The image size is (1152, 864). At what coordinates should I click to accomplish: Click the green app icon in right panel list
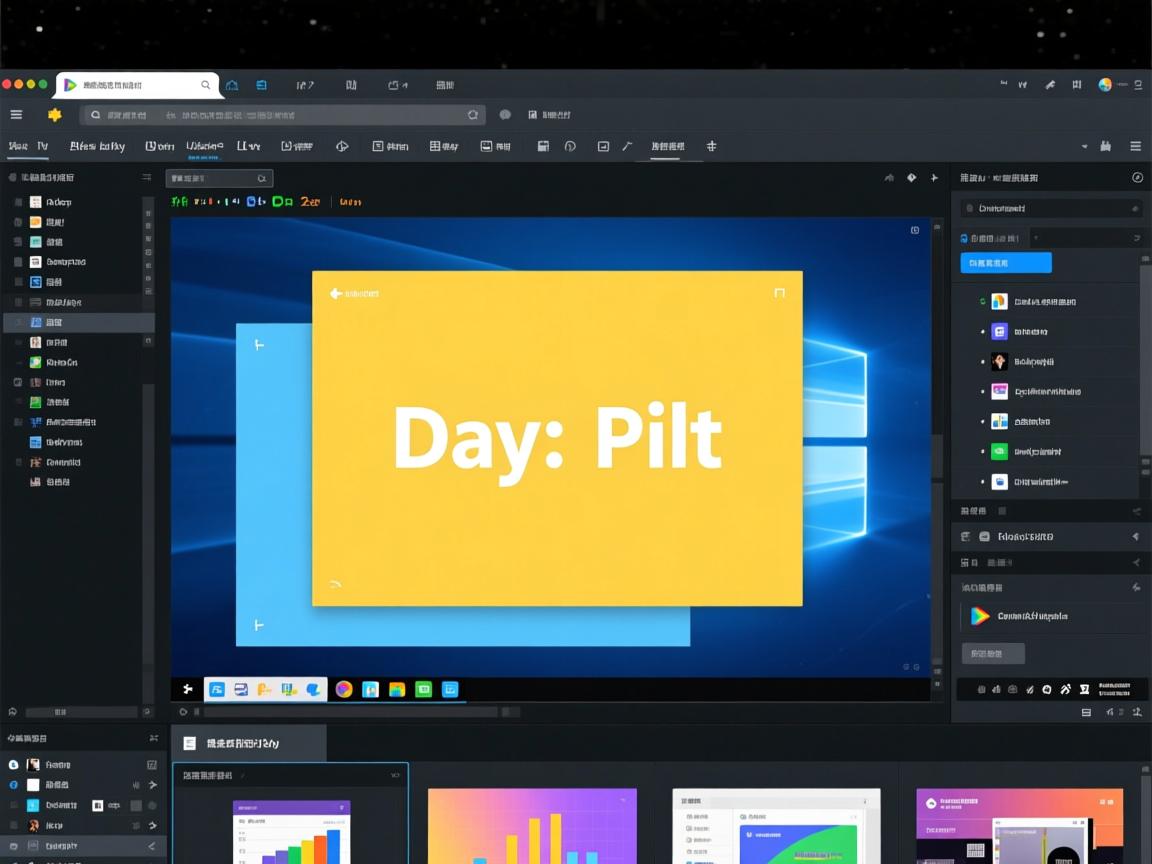(x=999, y=451)
